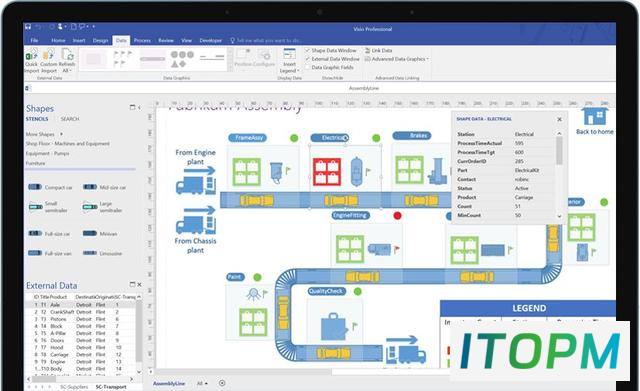
Task: Click Refresh All icon in ribbon
Action: (67, 54)
